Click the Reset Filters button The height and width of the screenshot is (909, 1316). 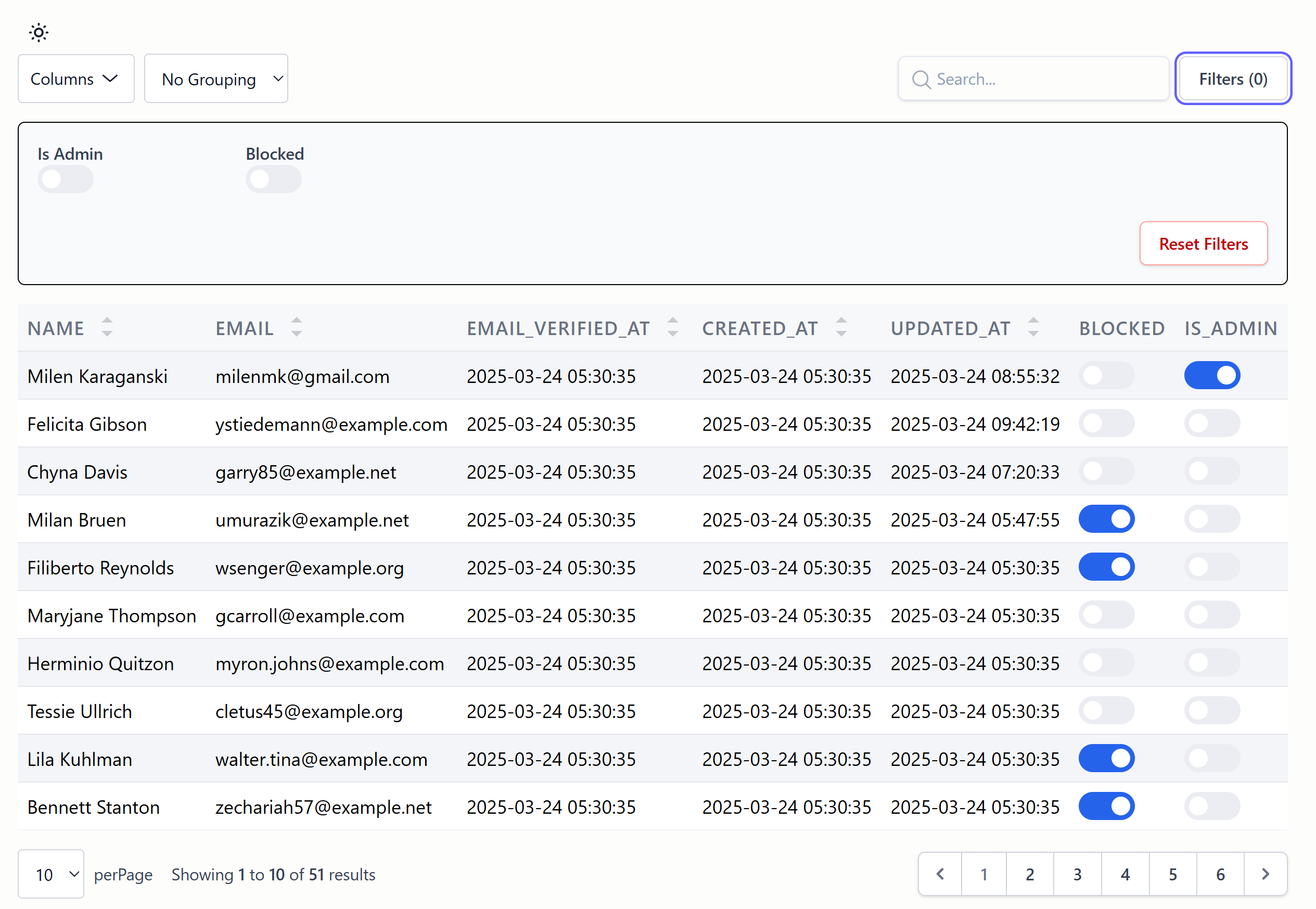click(x=1203, y=244)
